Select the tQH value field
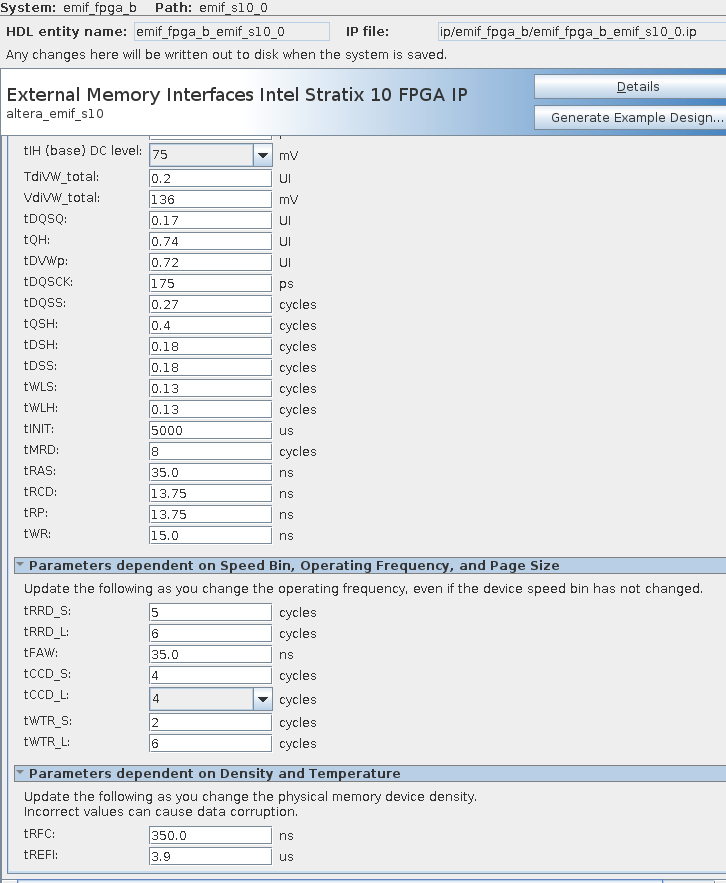Image resolution: width=726 pixels, height=883 pixels. pos(211,242)
